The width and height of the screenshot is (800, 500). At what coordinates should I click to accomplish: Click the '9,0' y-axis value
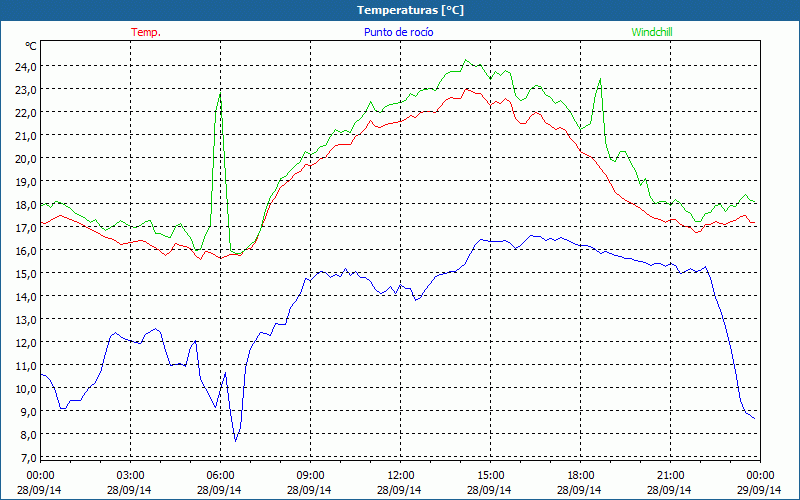coord(29,411)
